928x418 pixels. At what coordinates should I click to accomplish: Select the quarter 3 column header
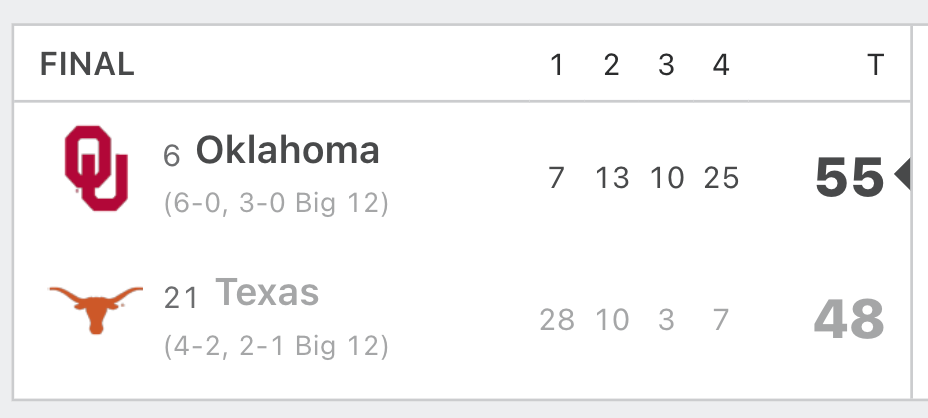[666, 65]
